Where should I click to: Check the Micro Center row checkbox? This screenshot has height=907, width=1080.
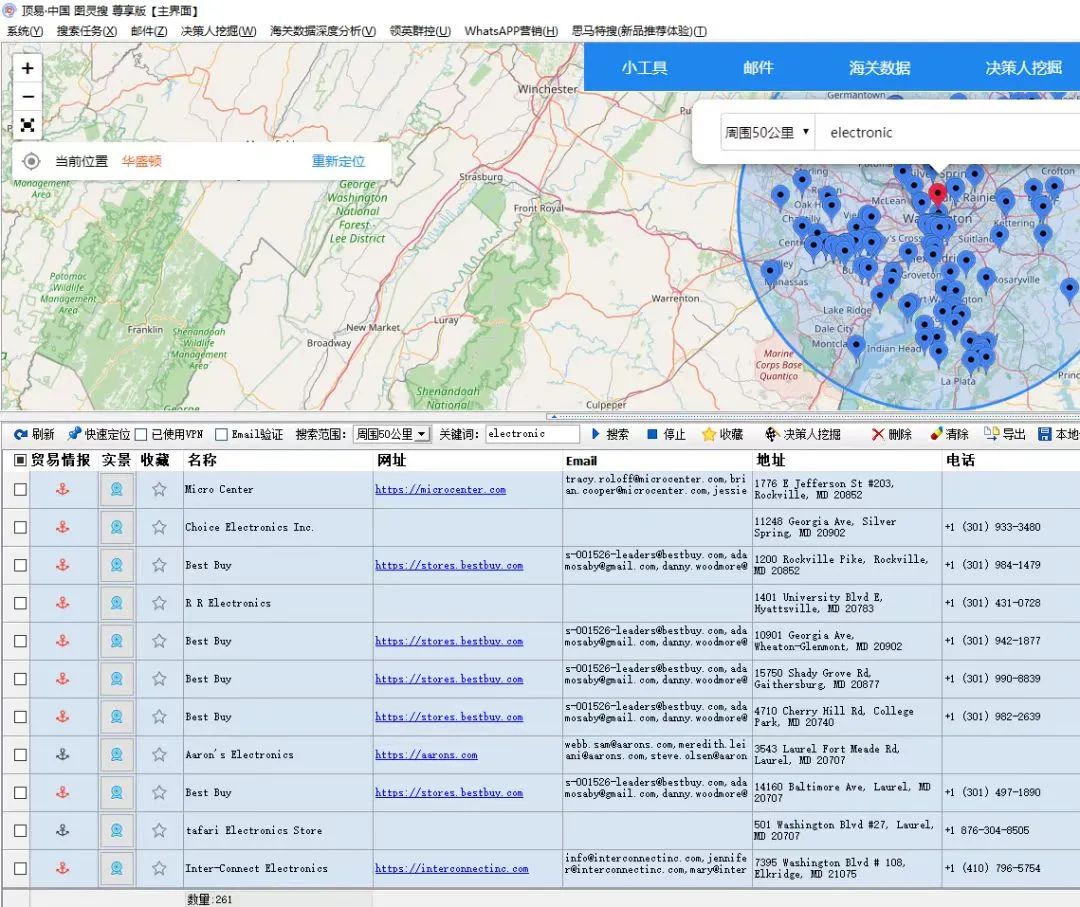coord(21,489)
